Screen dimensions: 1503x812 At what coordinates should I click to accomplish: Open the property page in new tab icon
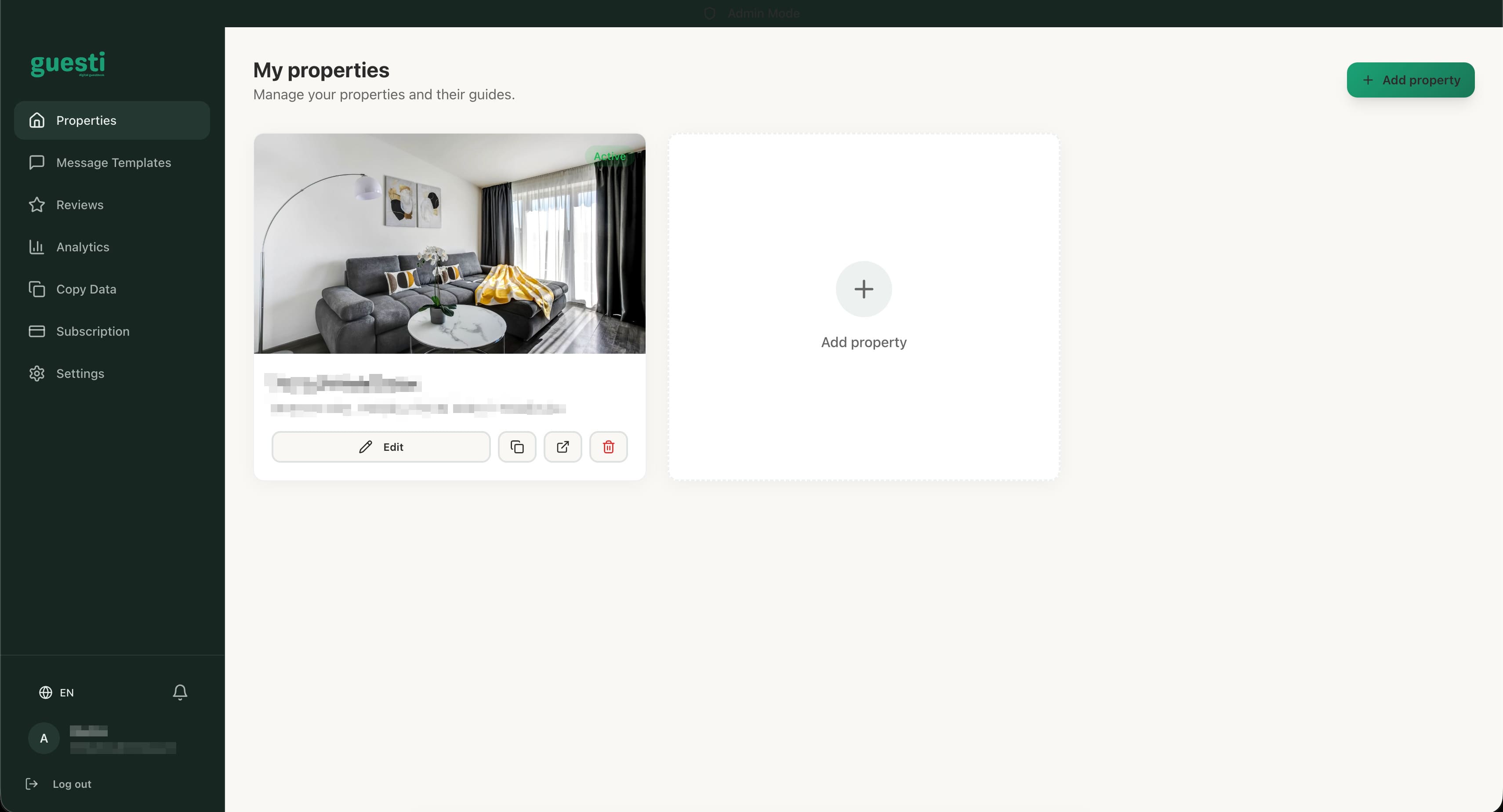[x=562, y=447]
